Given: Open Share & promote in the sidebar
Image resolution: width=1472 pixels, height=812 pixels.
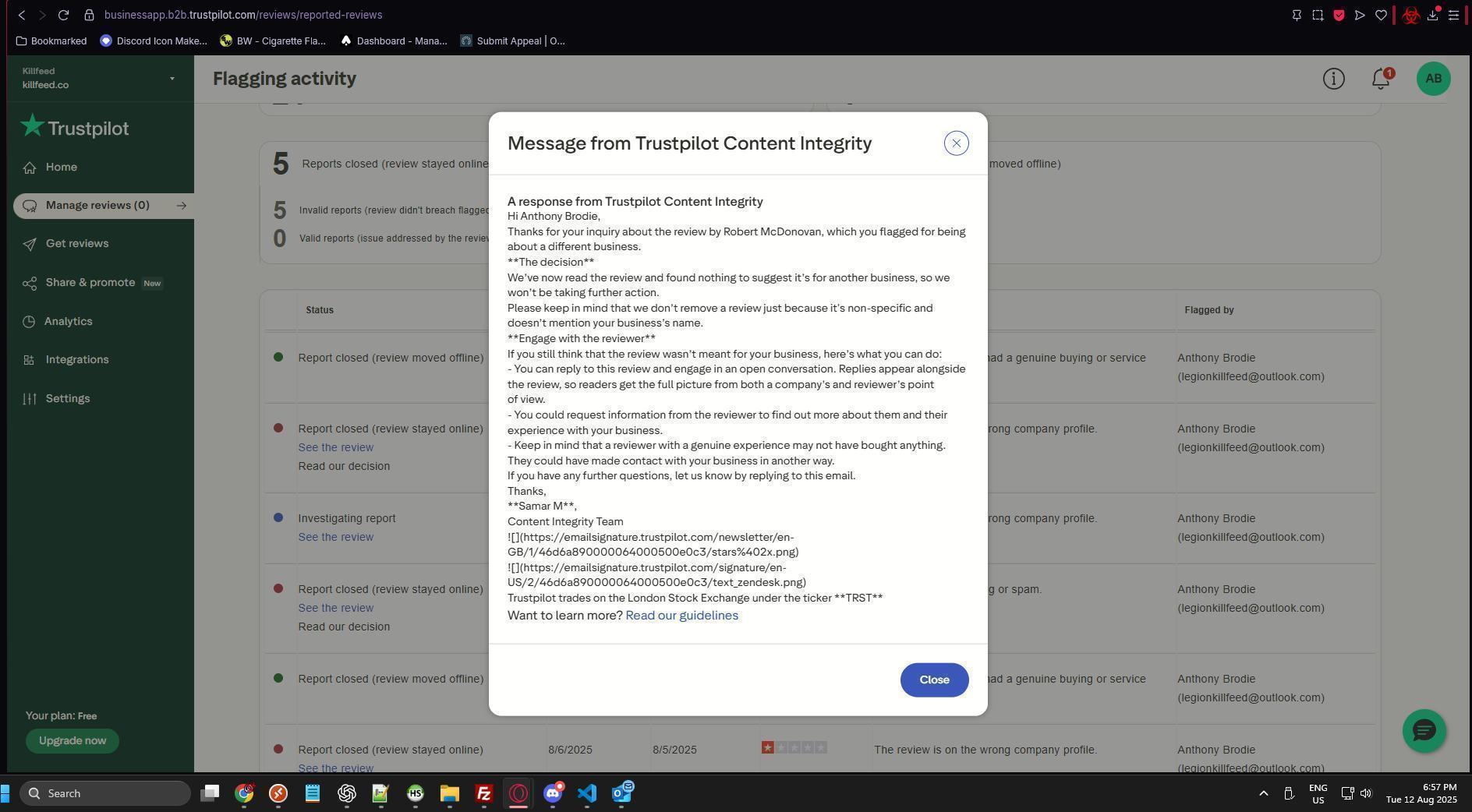Looking at the screenshot, I should (90, 283).
